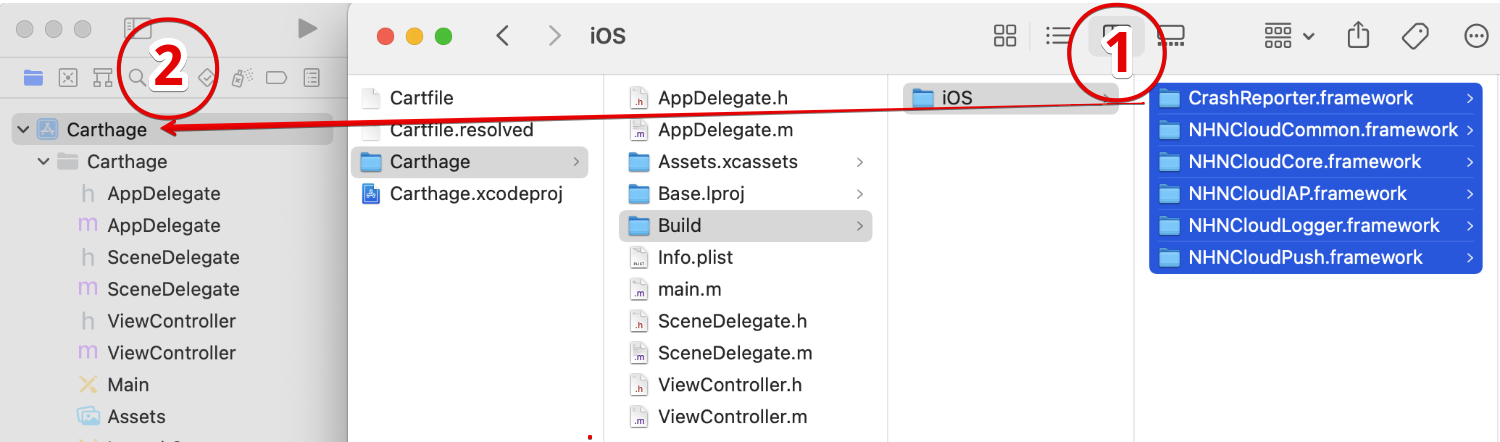Switch Finder to list view
The image size is (1500, 442).
coord(1058,37)
